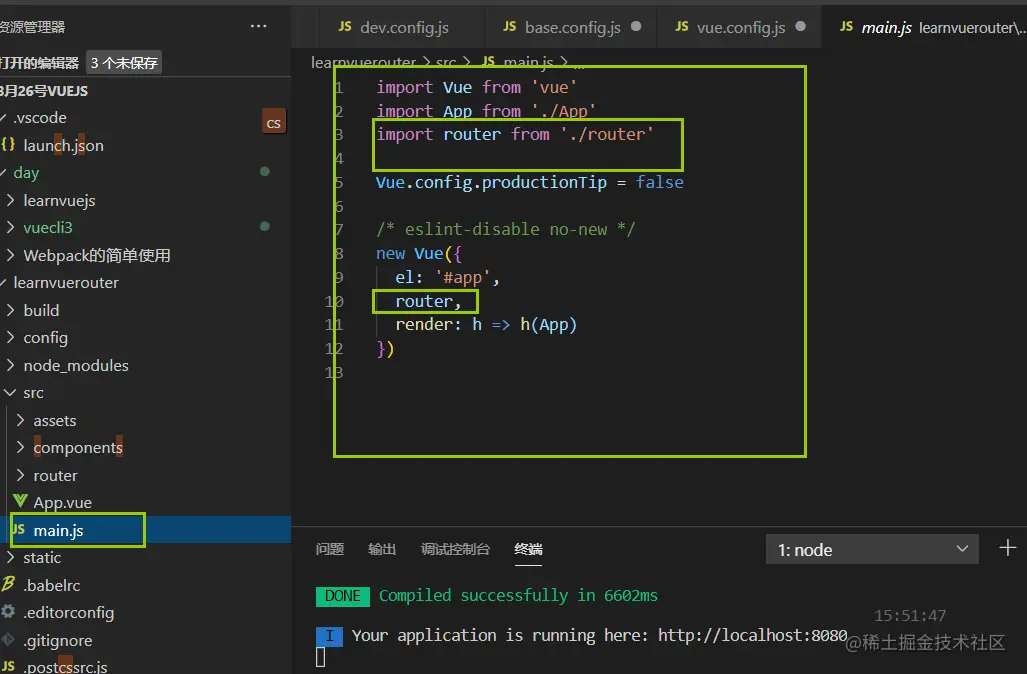The image size is (1027, 674).
Task: Click the JS icon on dev.config.js tab
Action: click(x=345, y=26)
